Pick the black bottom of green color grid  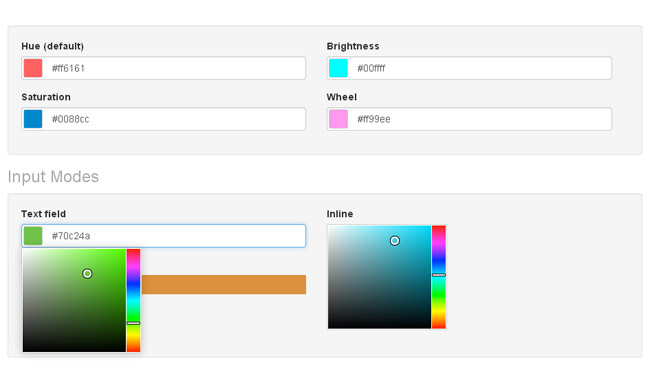(74, 347)
